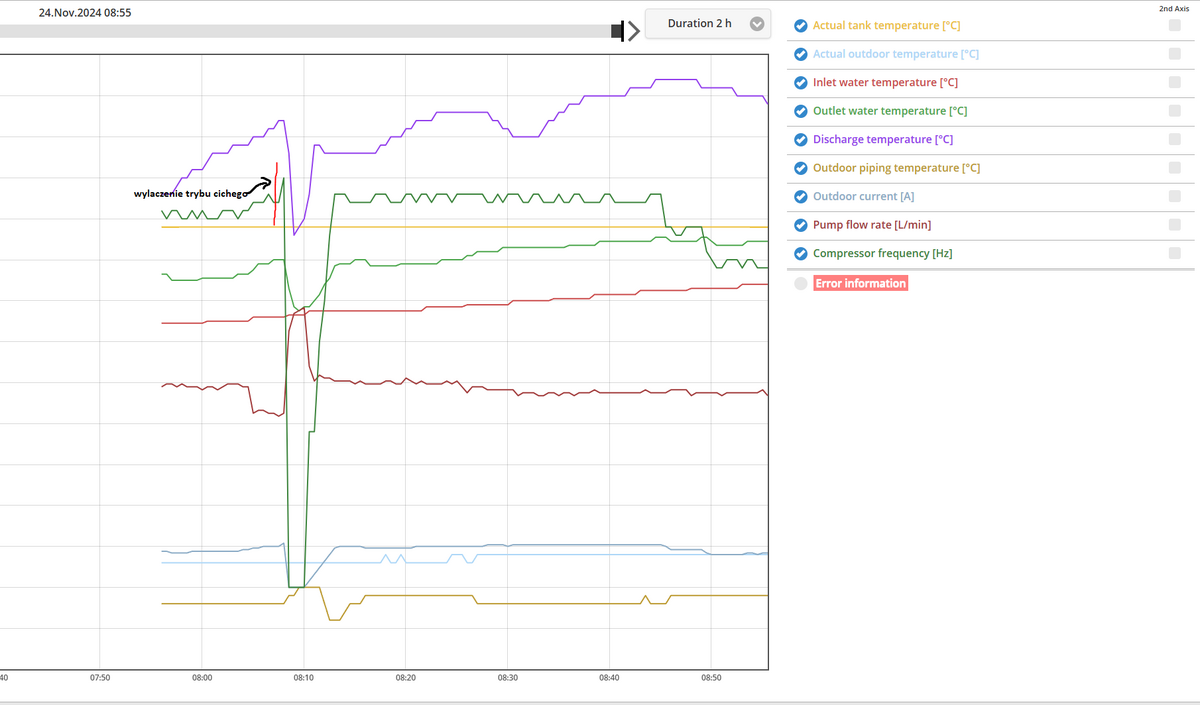Click the Actual outdoor temperature legend label
The height and width of the screenshot is (705, 1200).
tap(895, 54)
